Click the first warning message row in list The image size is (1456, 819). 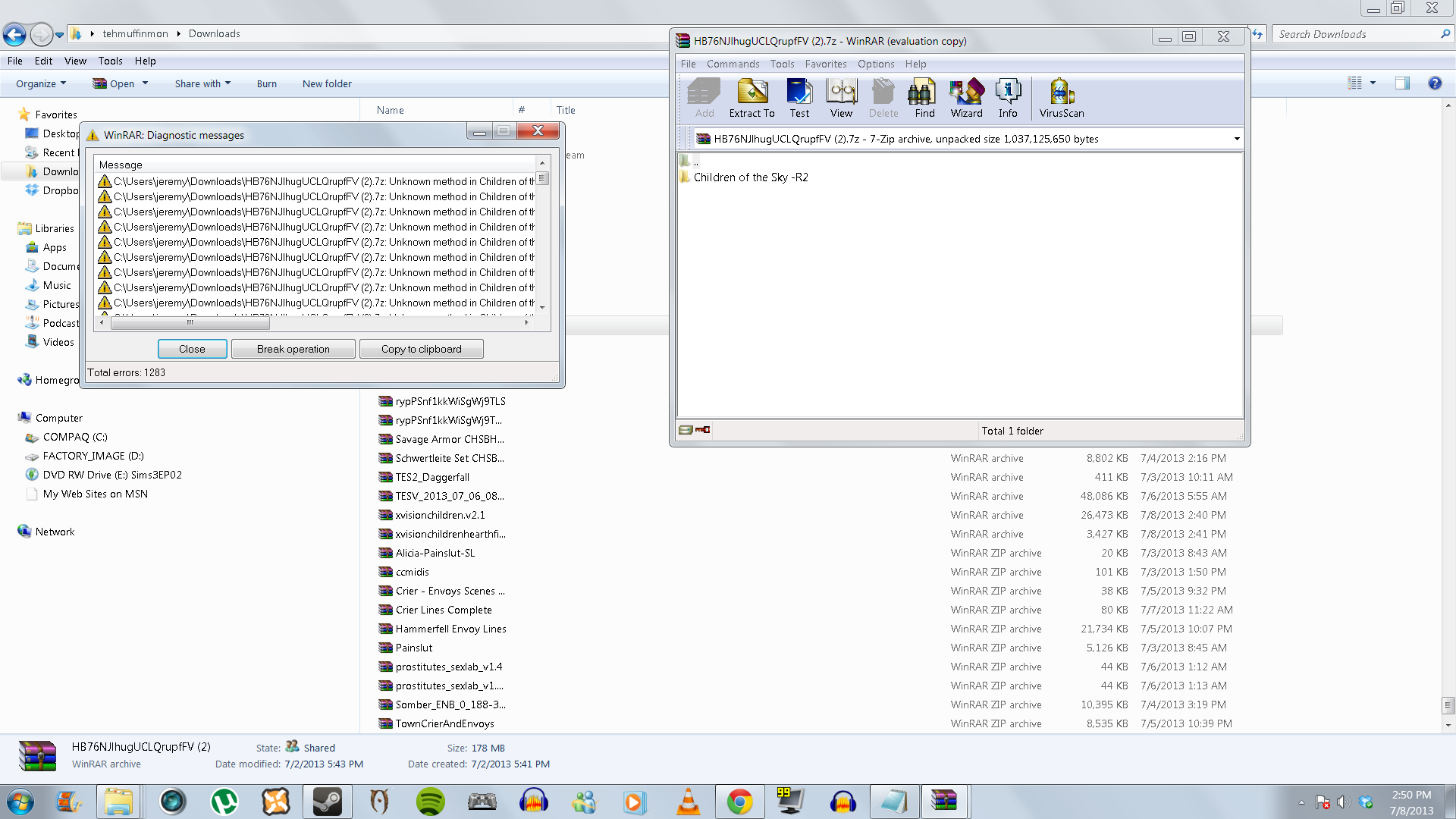tap(316, 181)
